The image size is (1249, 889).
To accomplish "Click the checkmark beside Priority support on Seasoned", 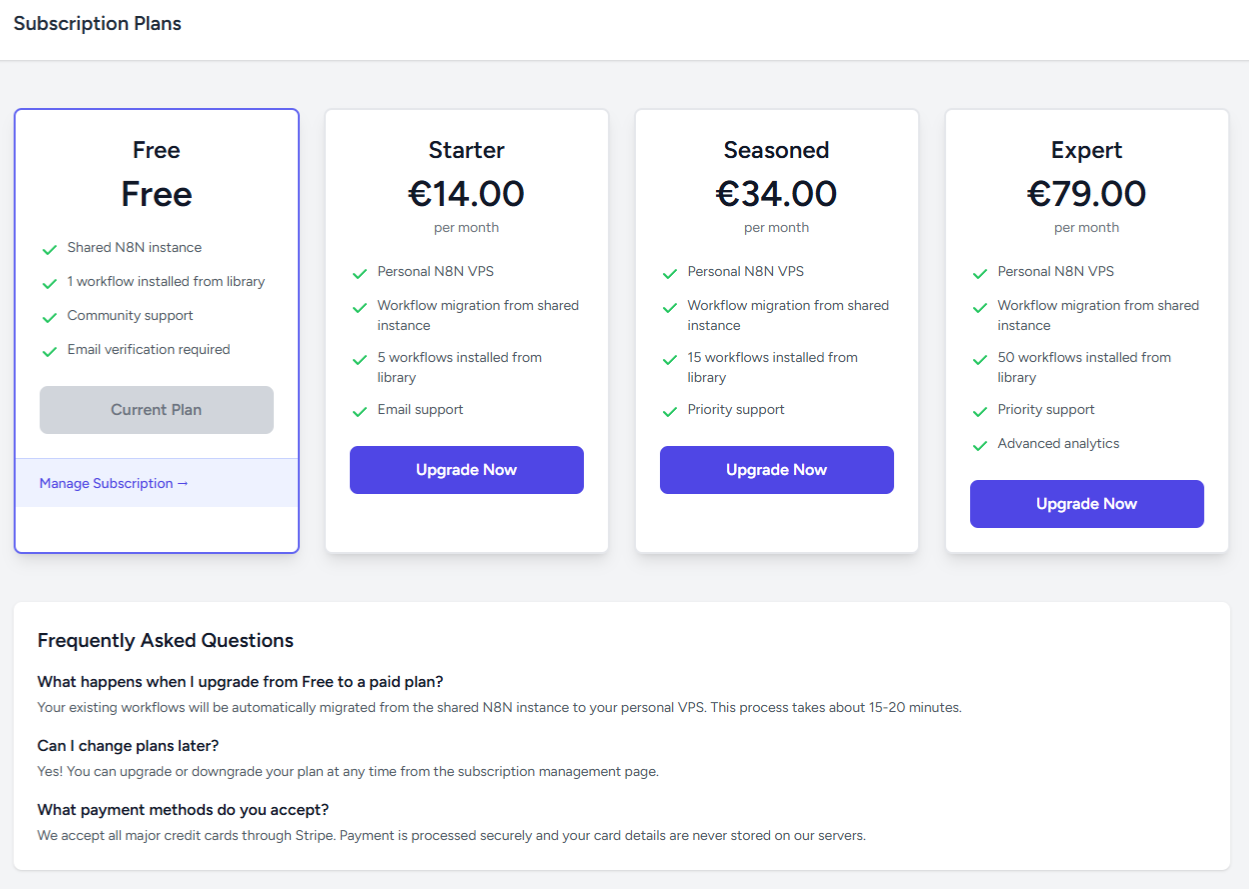I will tap(669, 409).
